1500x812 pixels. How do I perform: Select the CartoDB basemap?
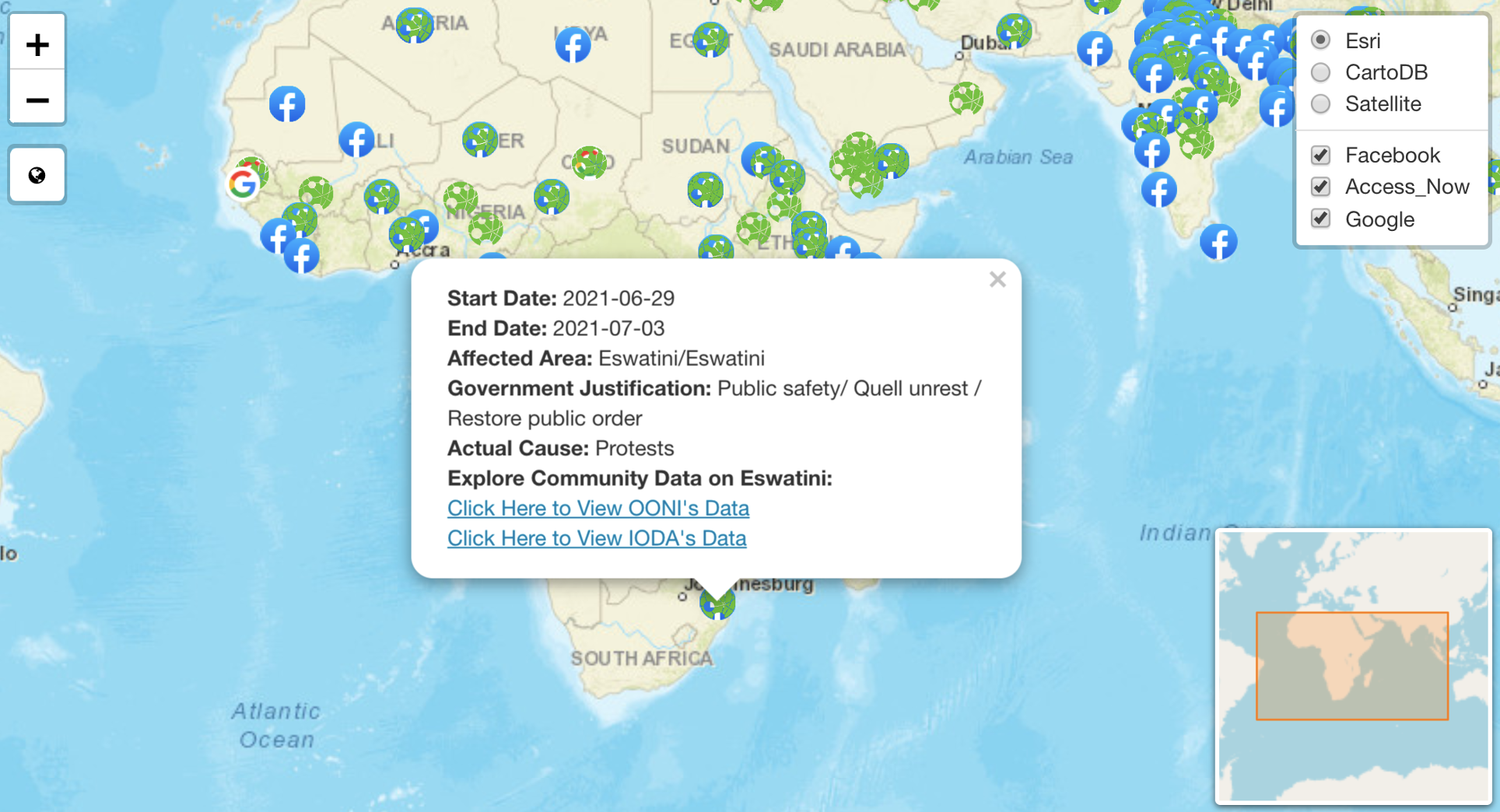pyautogui.click(x=1320, y=72)
